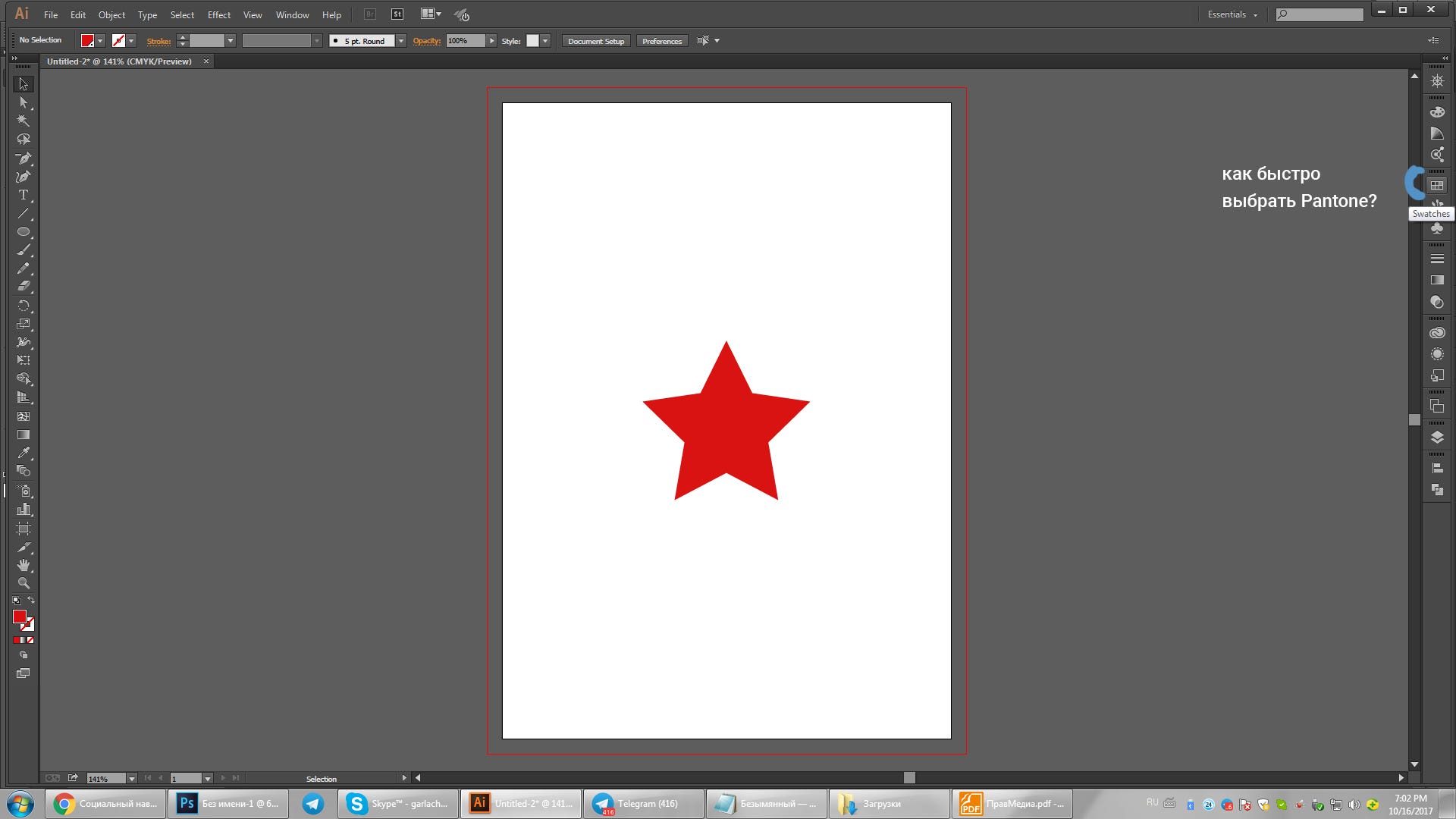Select the Gradient tool
Image resolution: width=1456 pixels, height=819 pixels.
[24, 435]
